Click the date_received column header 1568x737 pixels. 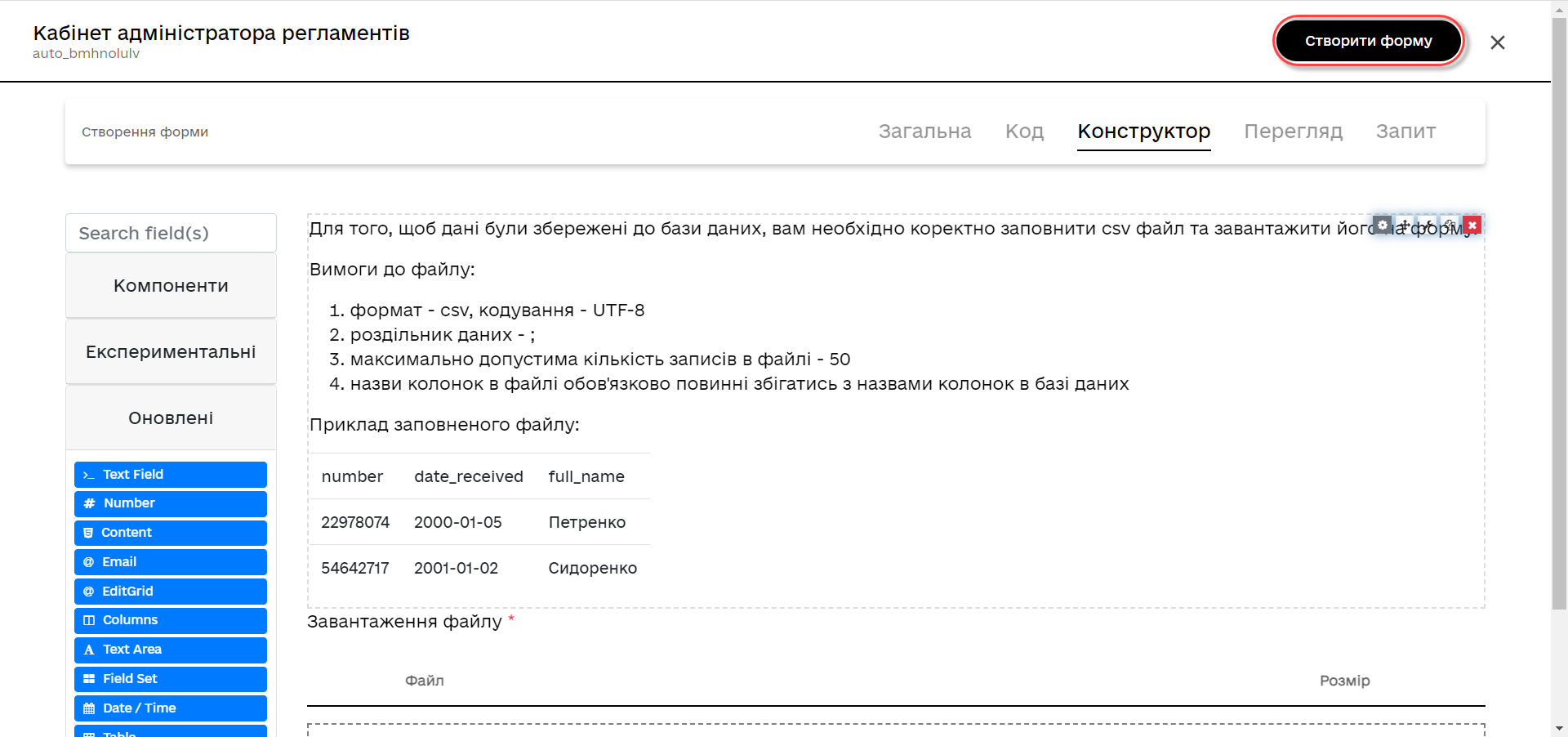pyautogui.click(x=469, y=476)
